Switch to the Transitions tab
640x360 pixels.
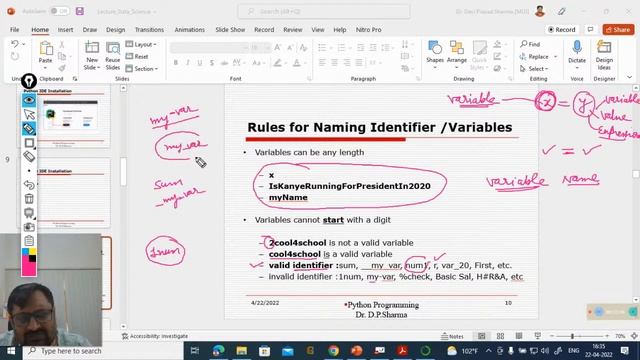pyautogui.click(x=149, y=29)
